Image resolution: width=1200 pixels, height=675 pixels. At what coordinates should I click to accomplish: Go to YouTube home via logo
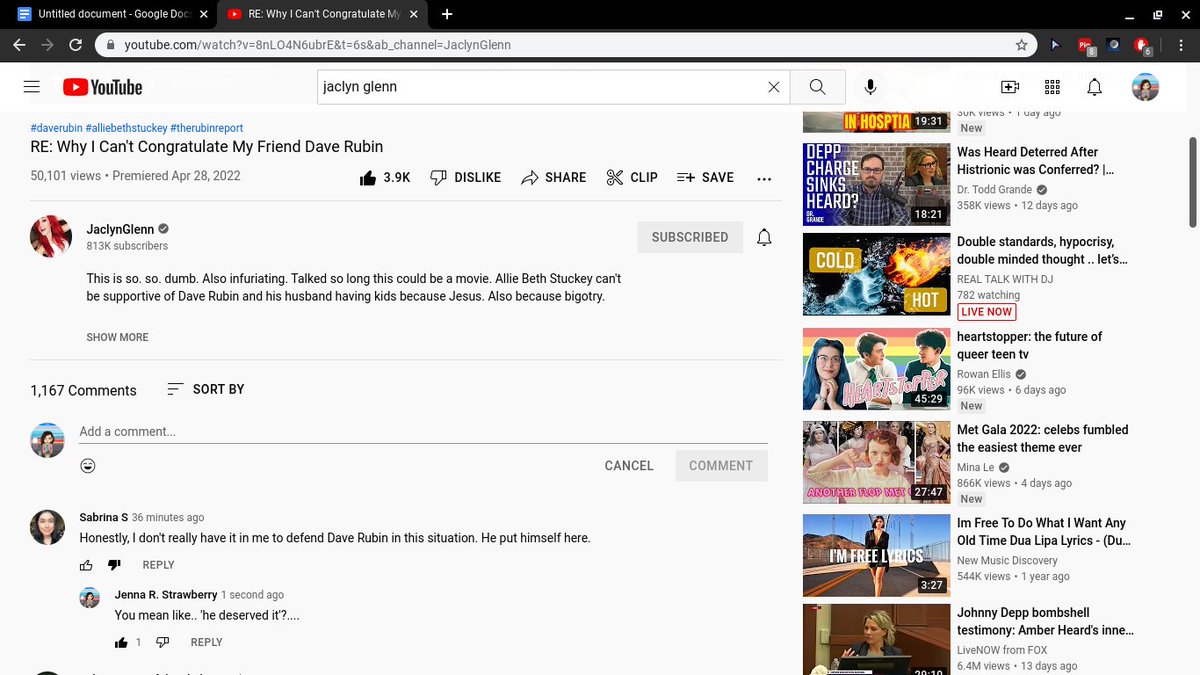click(x=103, y=87)
